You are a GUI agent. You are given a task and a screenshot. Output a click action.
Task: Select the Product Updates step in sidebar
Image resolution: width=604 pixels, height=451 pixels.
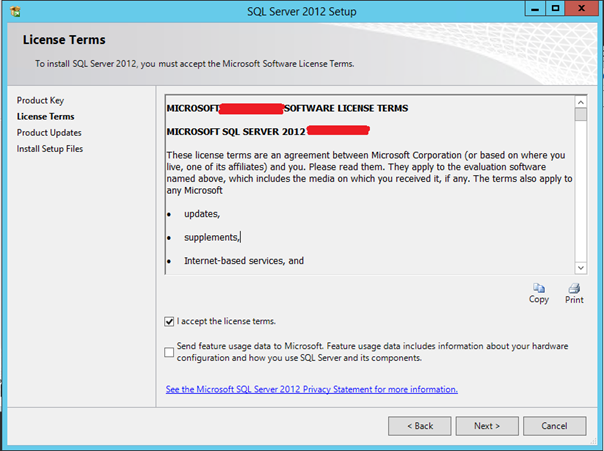pyautogui.click(x=49, y=132)
